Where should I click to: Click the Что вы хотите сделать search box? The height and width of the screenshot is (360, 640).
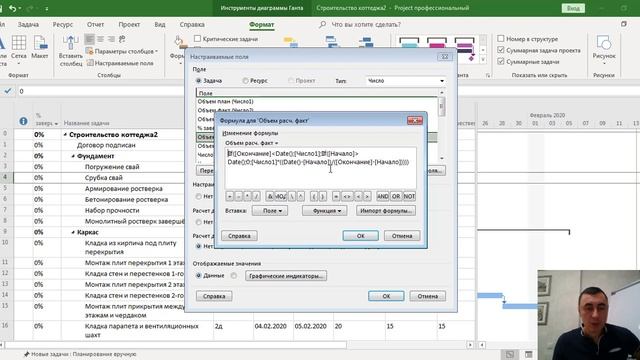pyautogui.click(x=366, y=24)
